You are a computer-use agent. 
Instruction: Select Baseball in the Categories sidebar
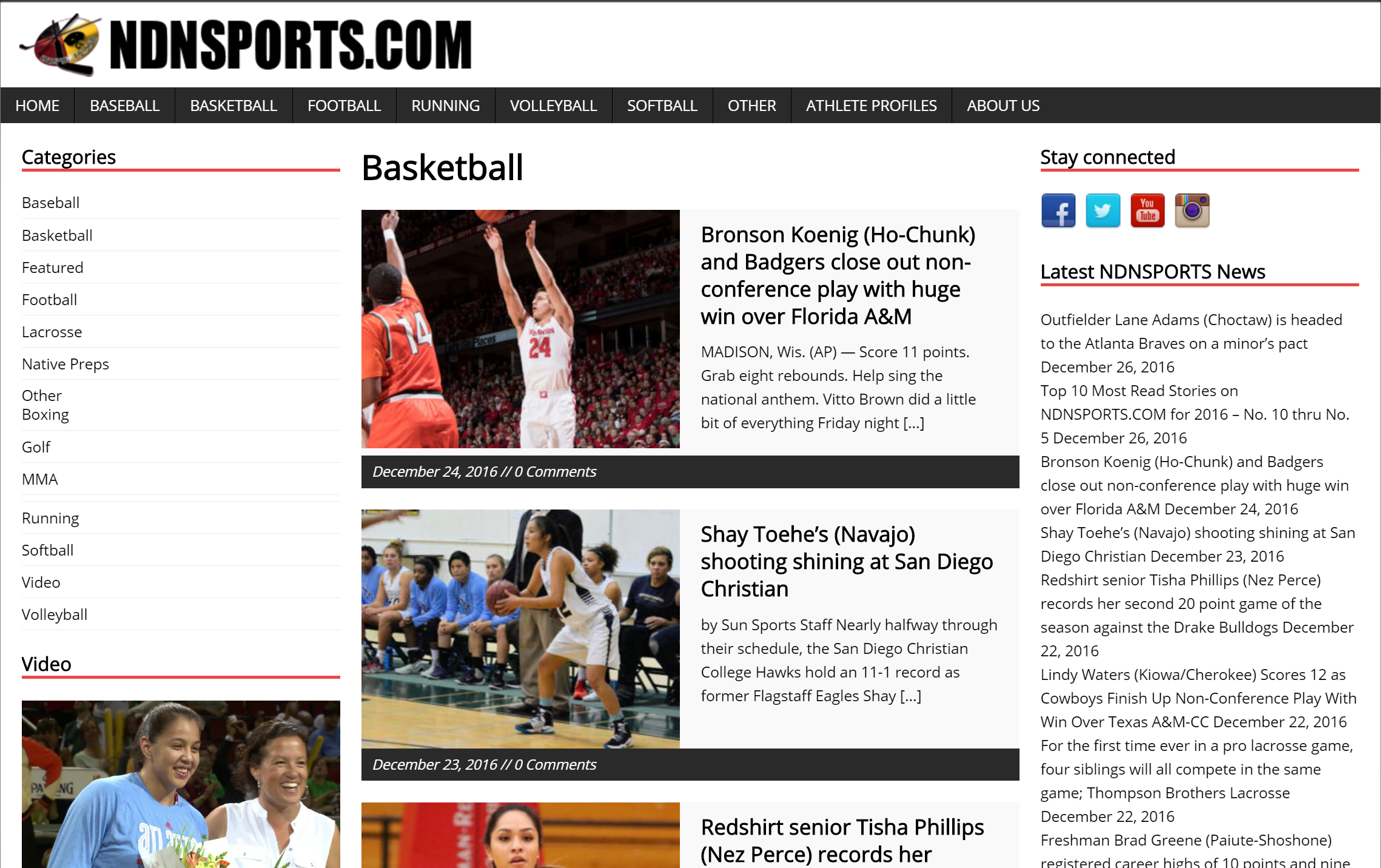pos(51,203)
